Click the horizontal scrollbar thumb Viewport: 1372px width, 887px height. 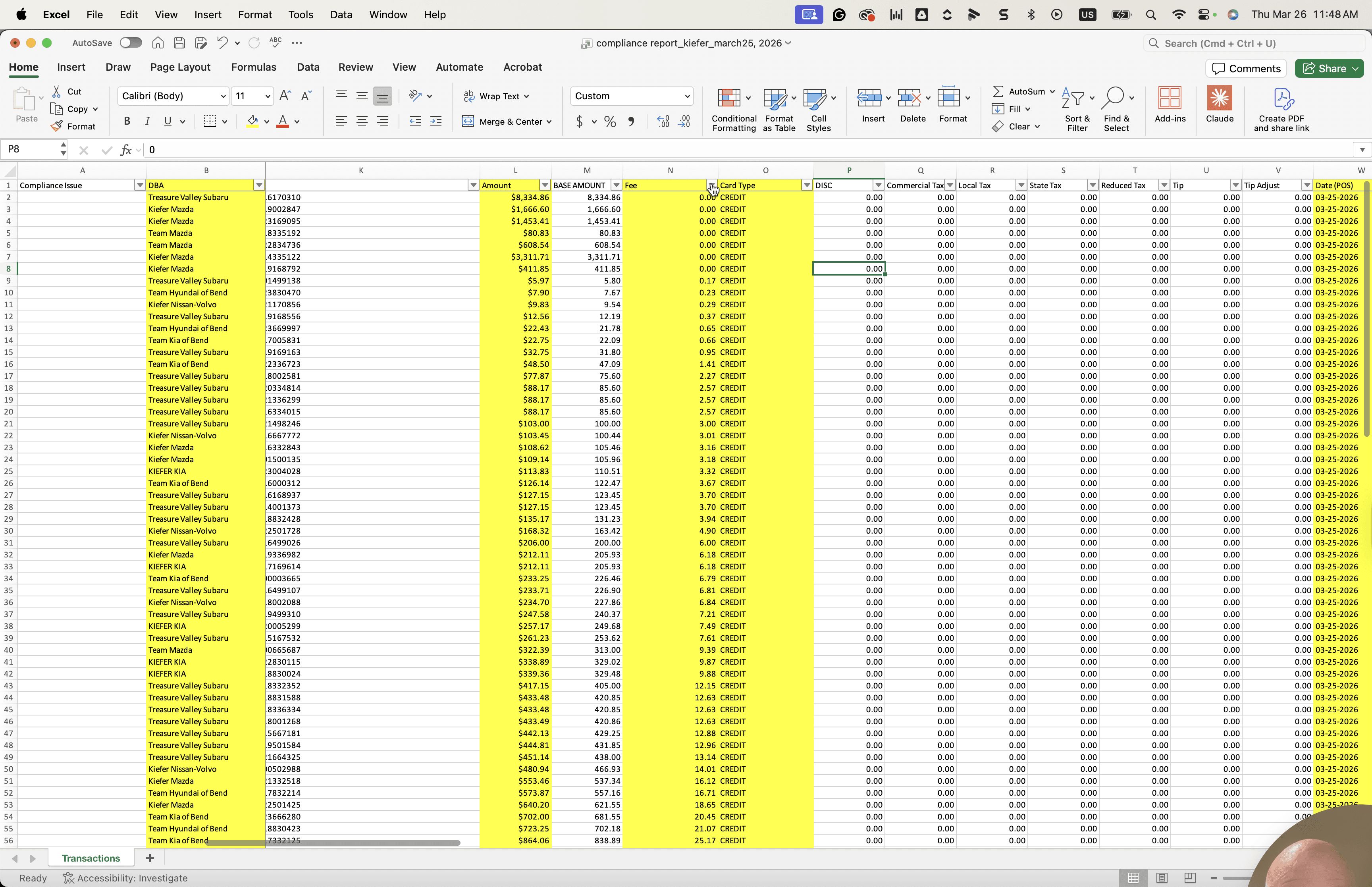333,843
